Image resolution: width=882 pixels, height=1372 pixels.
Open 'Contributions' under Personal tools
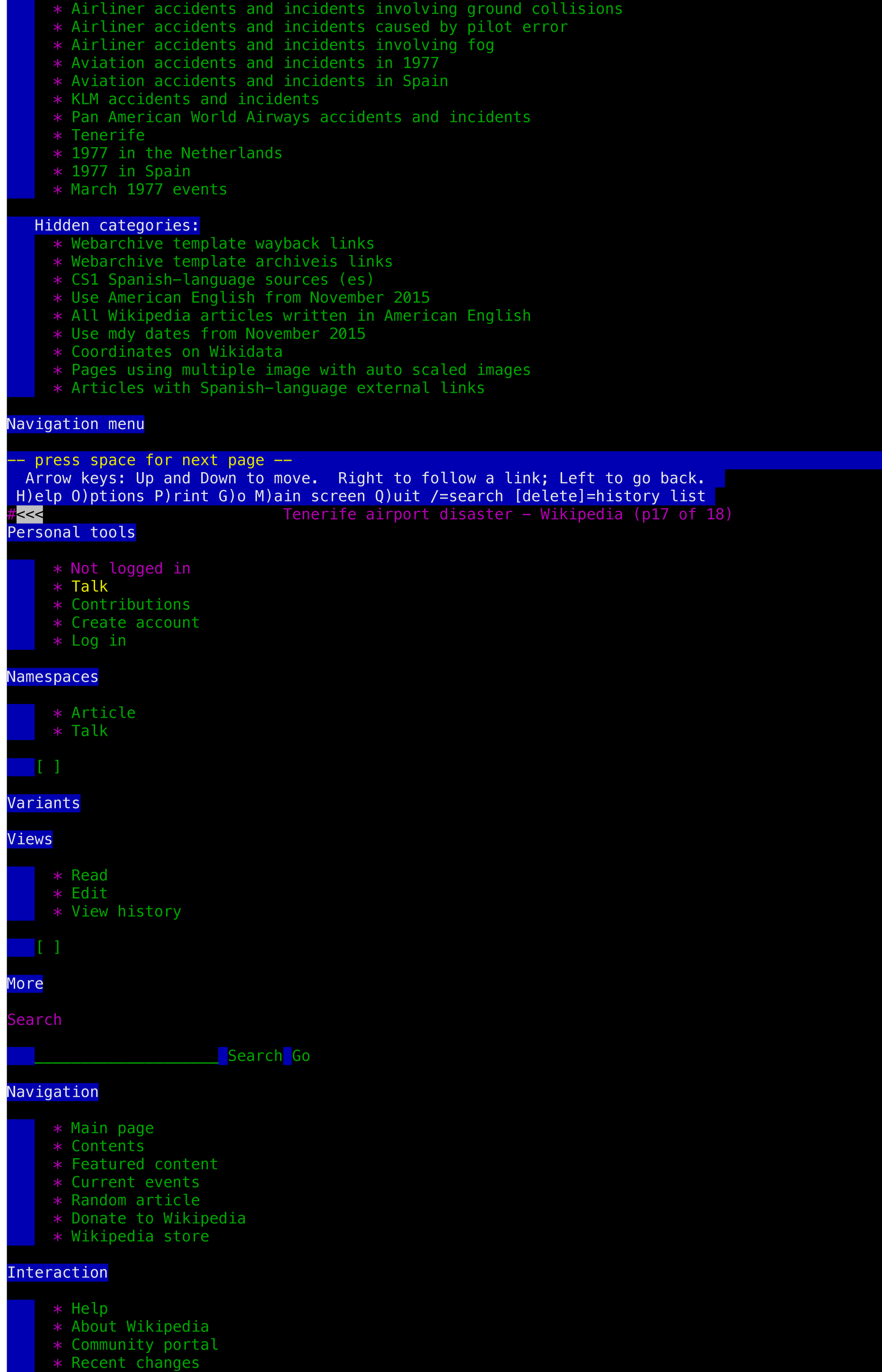131,605
